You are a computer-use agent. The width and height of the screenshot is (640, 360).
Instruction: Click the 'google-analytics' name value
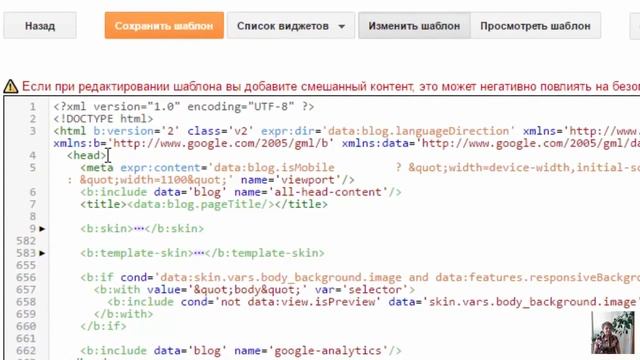pyautogui.click(x=327, y=351)
